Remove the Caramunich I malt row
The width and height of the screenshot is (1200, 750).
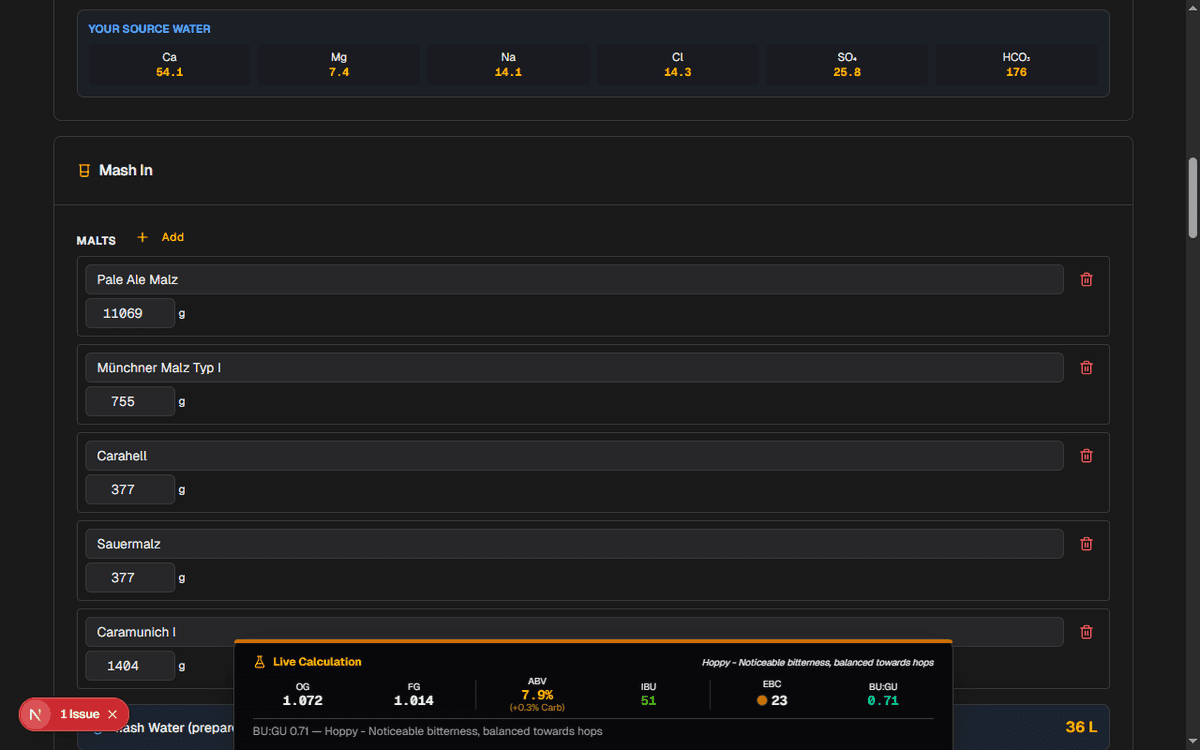tap(1086, 632)
